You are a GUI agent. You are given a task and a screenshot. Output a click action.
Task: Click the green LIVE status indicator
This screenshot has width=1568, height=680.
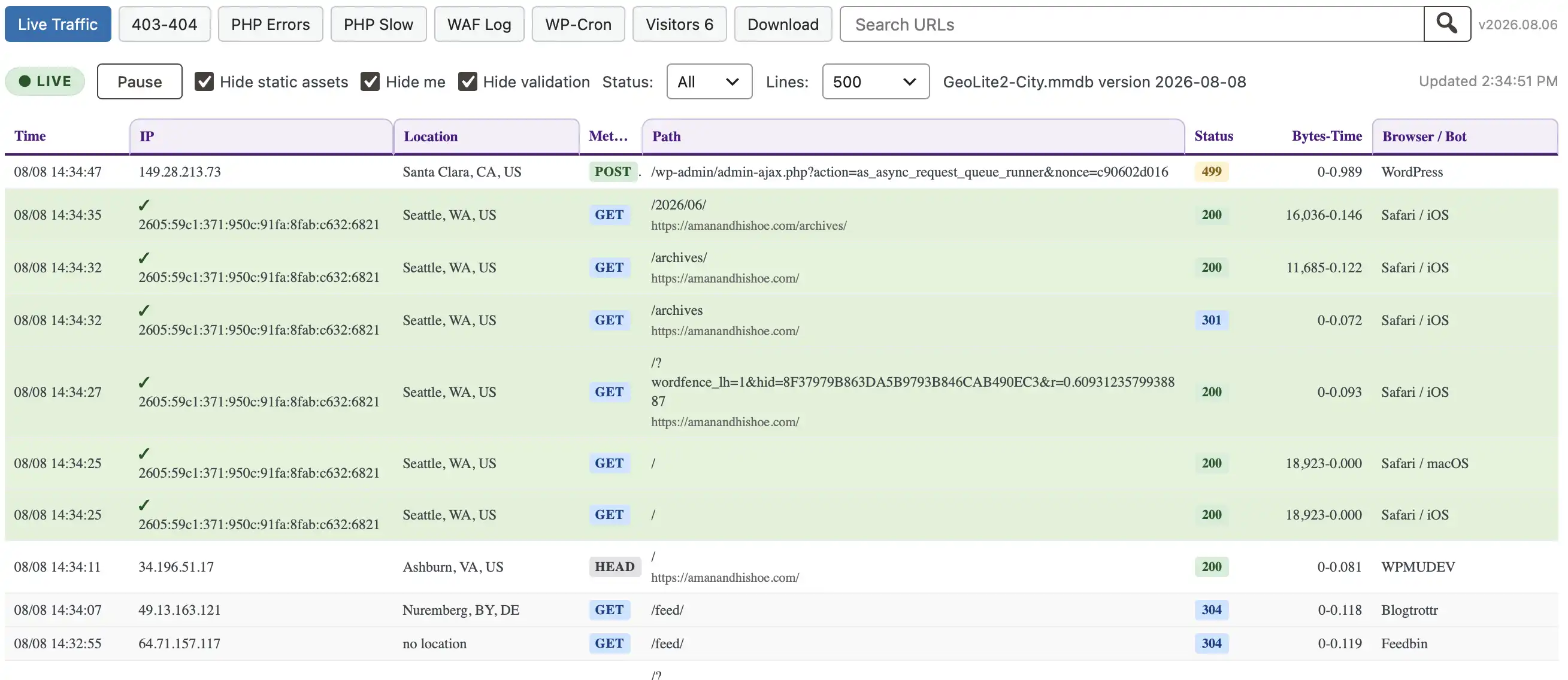(45, 81)
